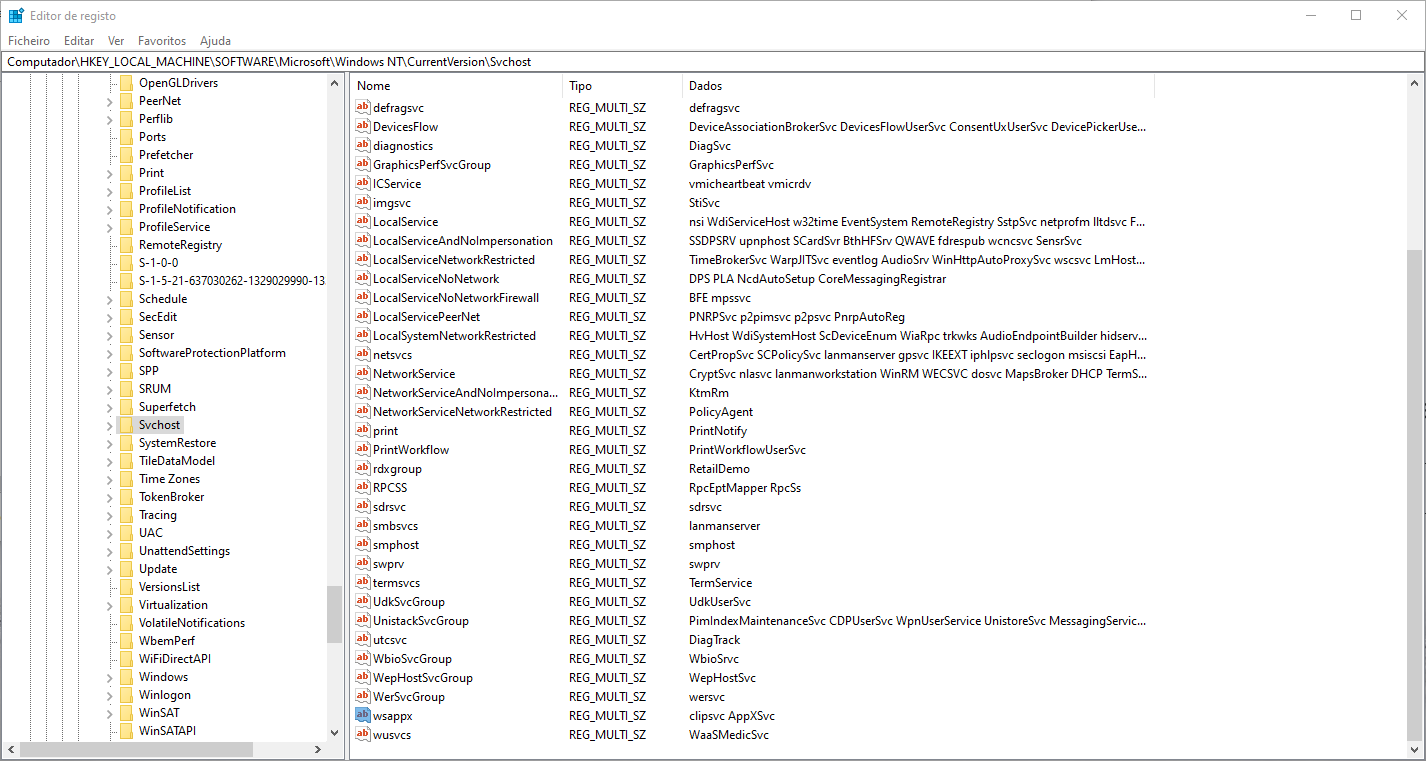Click the icon beside the print value
Image resolution: width=1426 pixels, height=761 pixels.
tap(363, 431)
